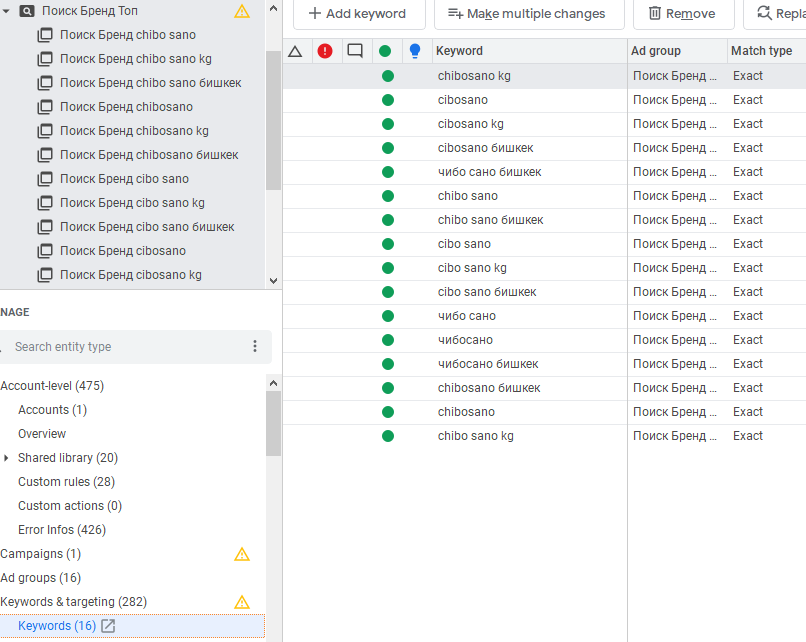The width and height of the screenshot is (806, 642).
Task: Click warning icon beside Keywords & targeting
Action: click(242, 602)
